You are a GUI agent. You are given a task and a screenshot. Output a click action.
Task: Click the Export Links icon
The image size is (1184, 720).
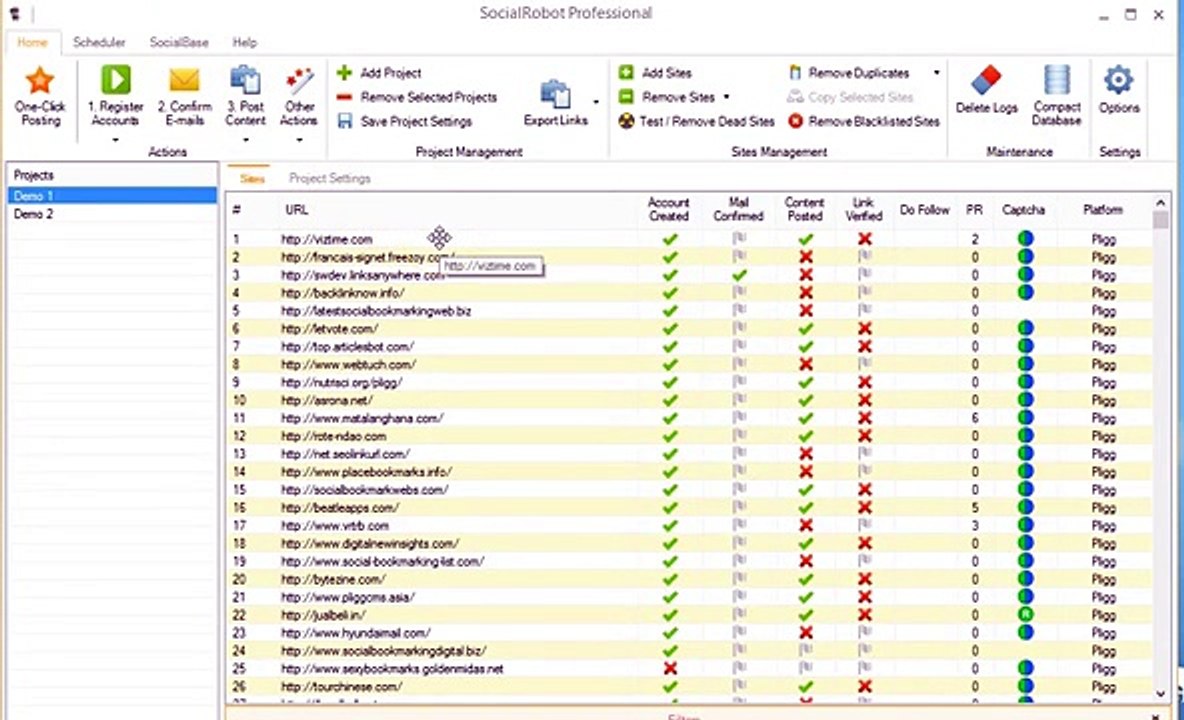pos(555,94)
